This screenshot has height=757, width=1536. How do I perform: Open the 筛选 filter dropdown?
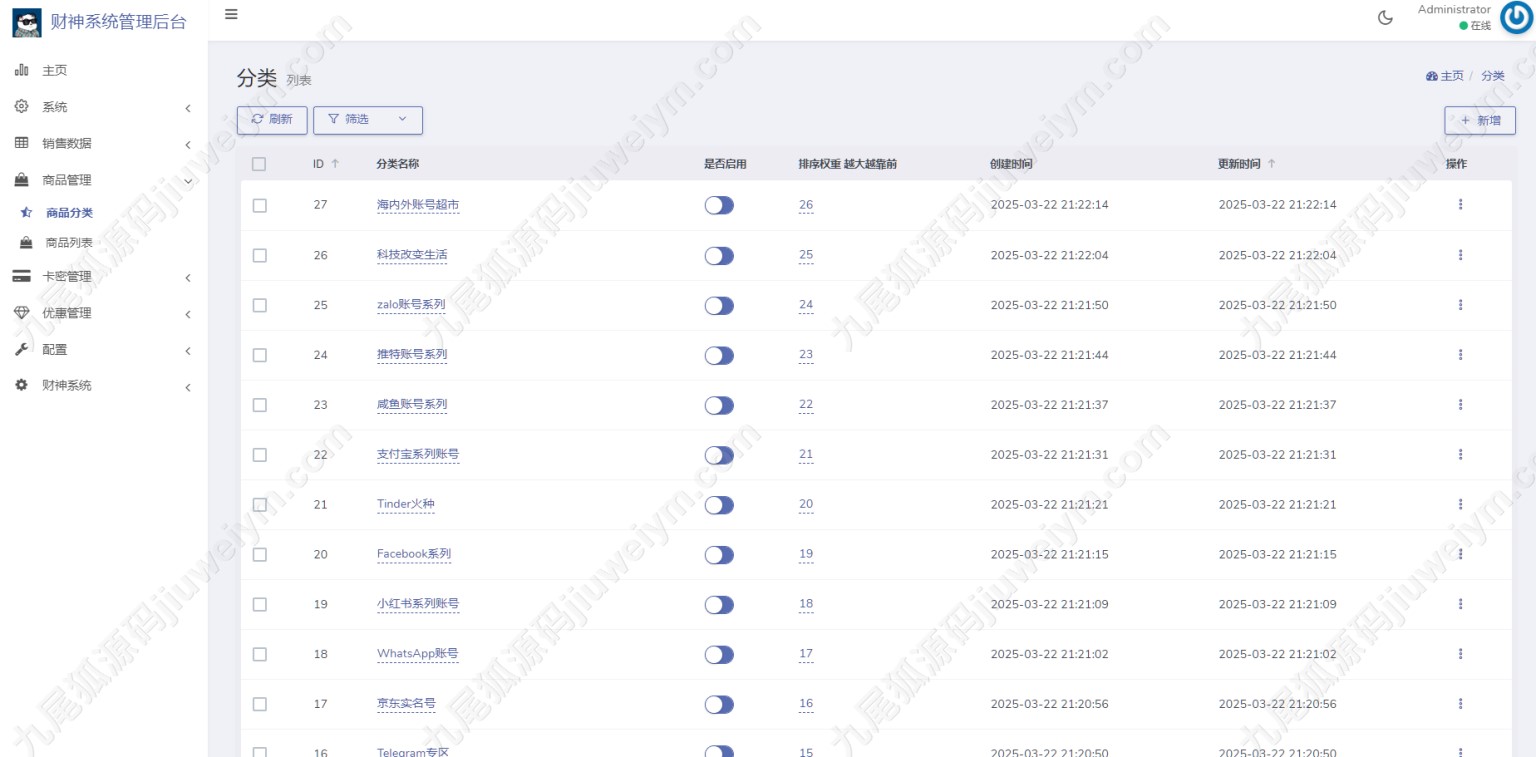click(x=368, y=120)
